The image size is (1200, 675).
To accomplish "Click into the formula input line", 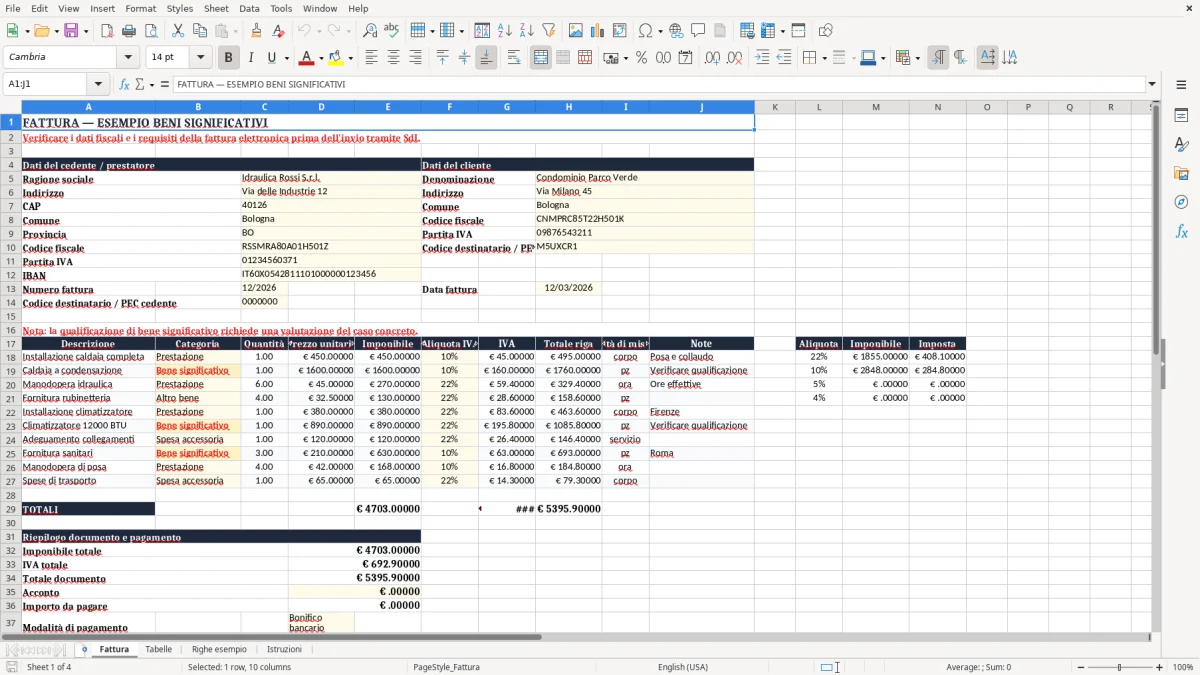I will 659,84.
